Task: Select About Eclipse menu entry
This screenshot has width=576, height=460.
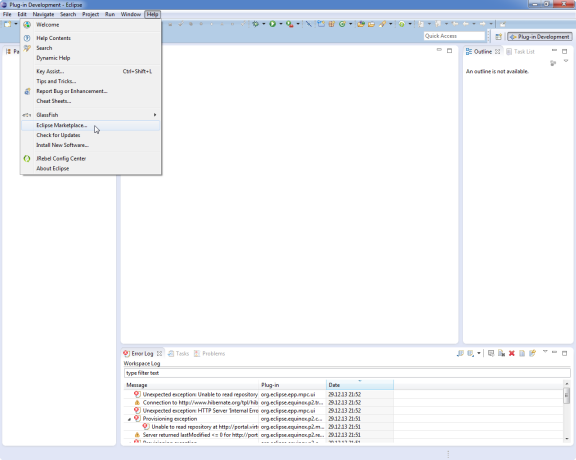Action: (x=91, y=169)
